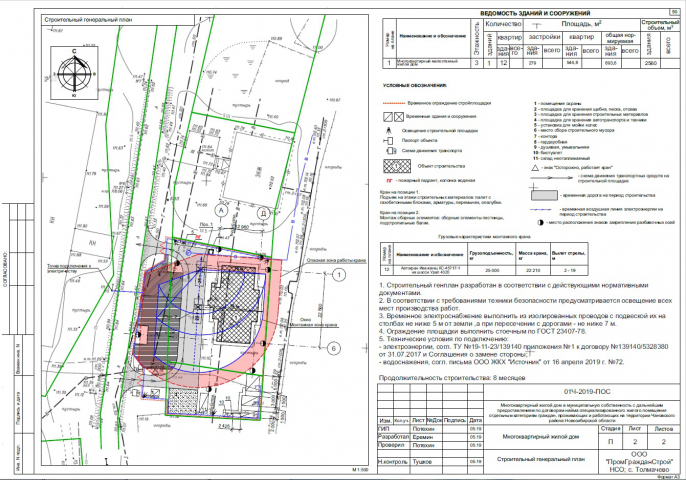Click the Строительный объем header
Screen dimensions: 686x480
(x=660, y=25)
